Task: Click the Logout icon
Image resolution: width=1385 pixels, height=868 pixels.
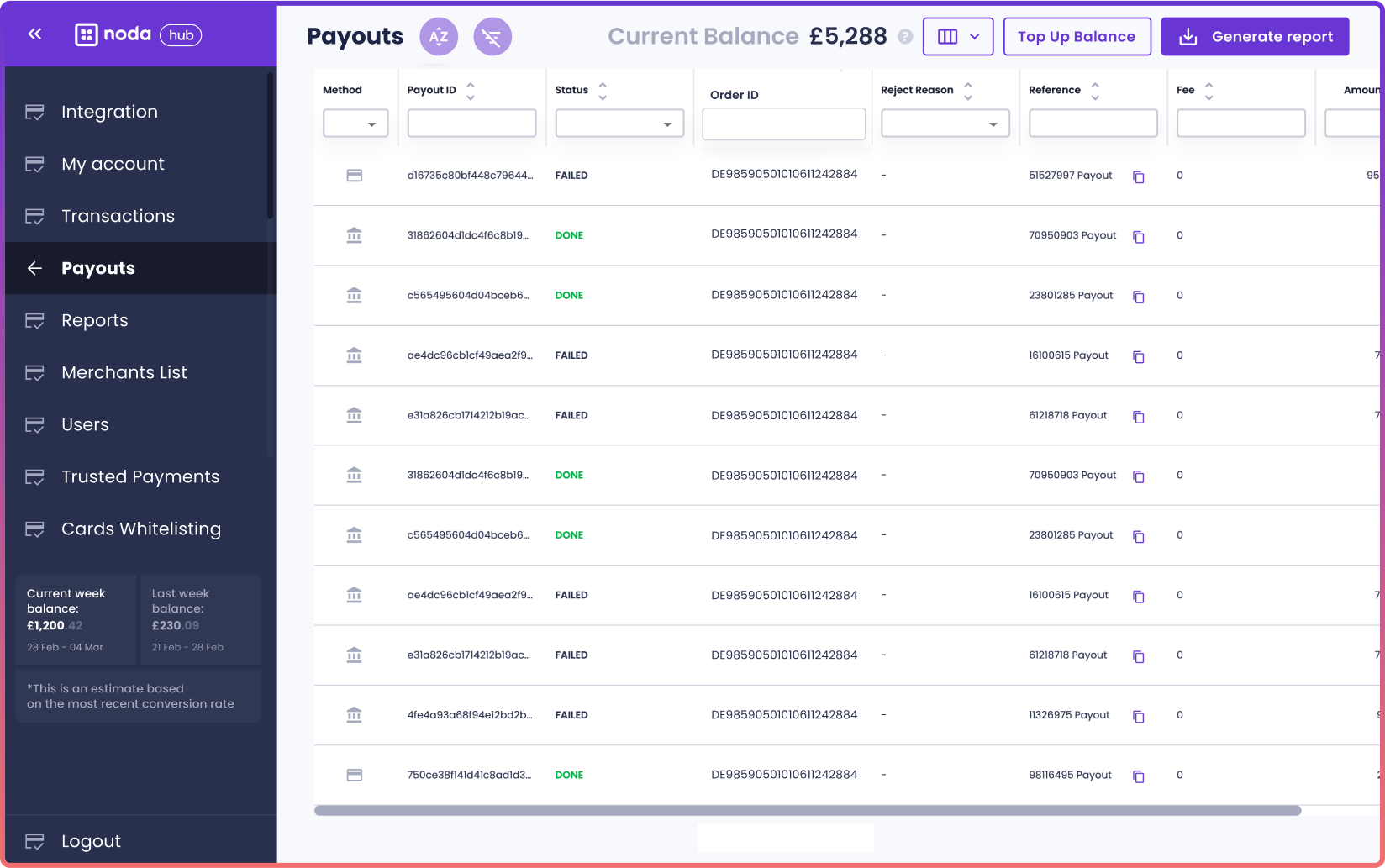Action: (34, 841)
